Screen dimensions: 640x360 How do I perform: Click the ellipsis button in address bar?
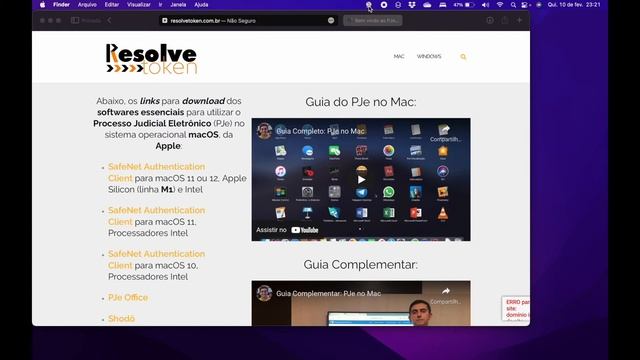[x=331, y=20]
